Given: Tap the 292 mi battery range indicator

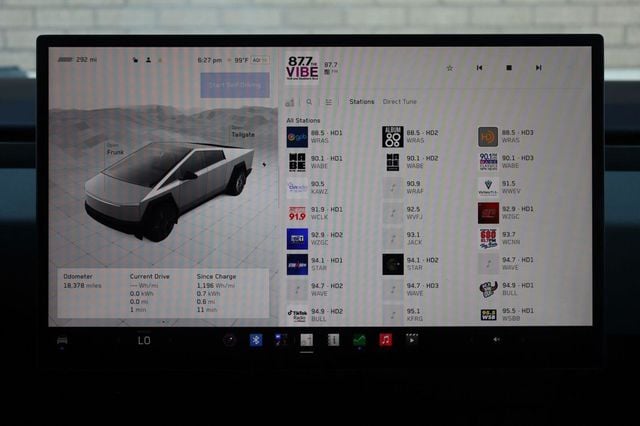Looking at the screenshot, I should click(x=77, y=60).
